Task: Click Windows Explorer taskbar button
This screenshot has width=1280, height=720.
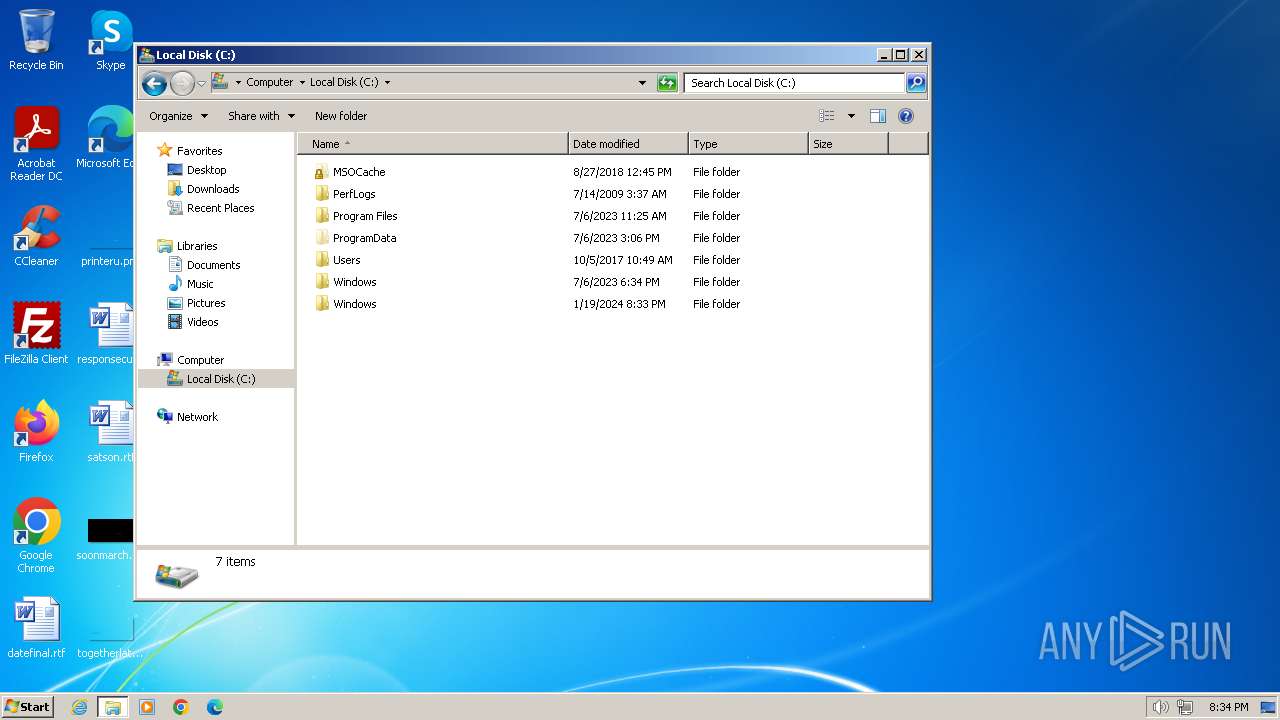Action: pos(113,707)
